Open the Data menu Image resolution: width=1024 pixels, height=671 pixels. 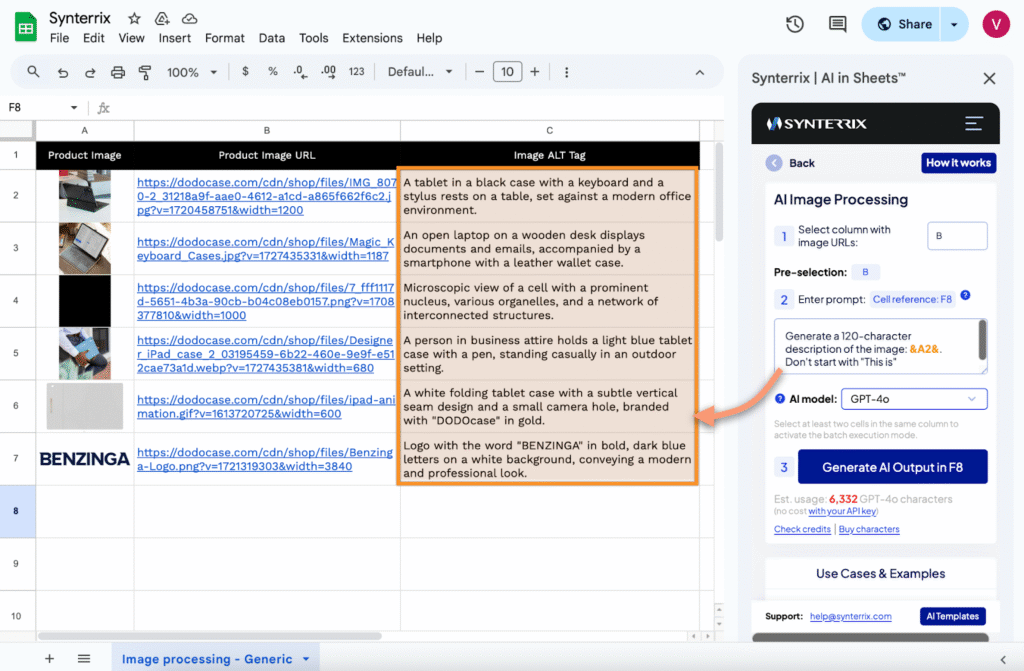pos(272,38)
